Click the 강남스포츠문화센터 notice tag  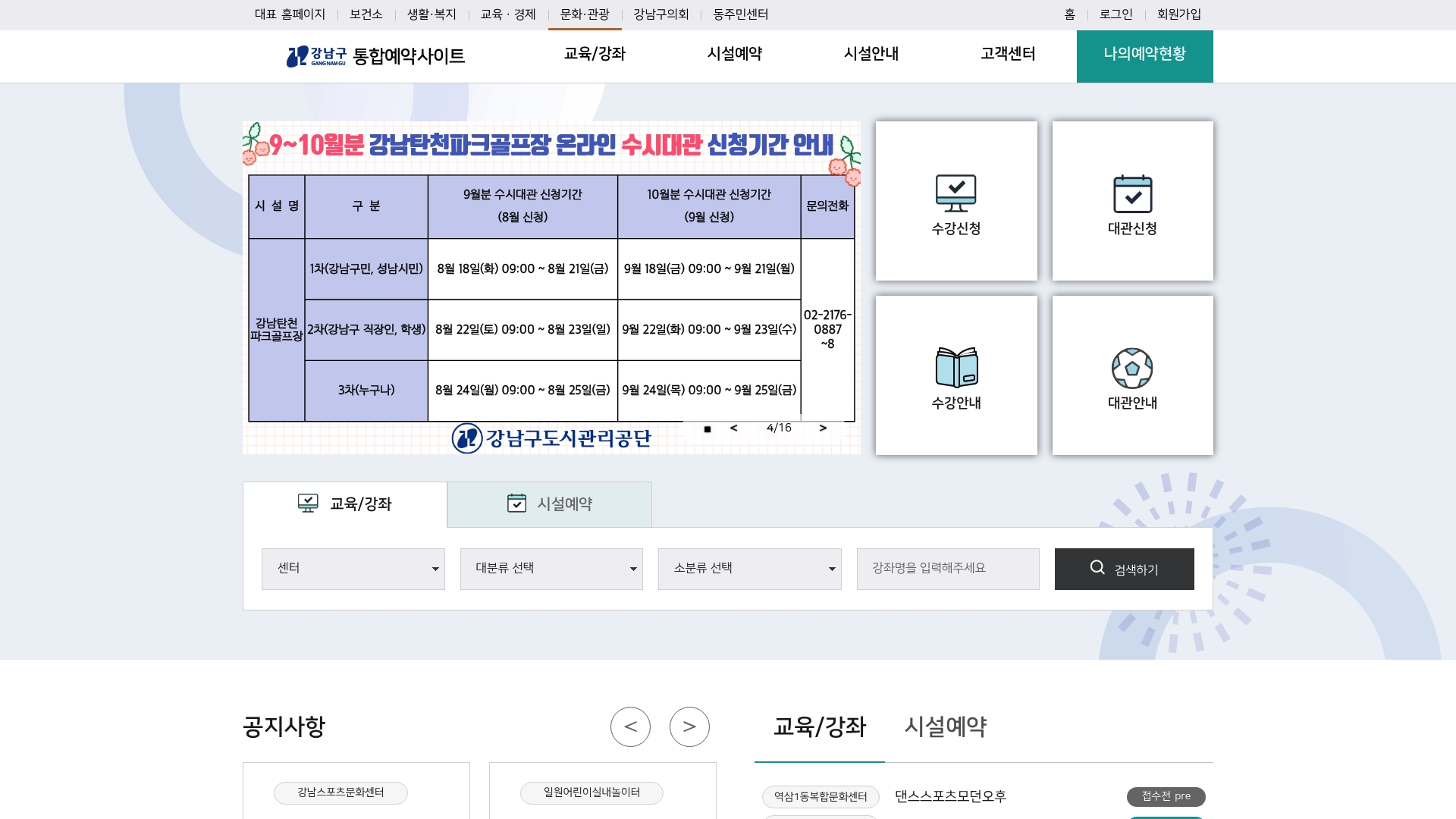click(x=340, y=792)
